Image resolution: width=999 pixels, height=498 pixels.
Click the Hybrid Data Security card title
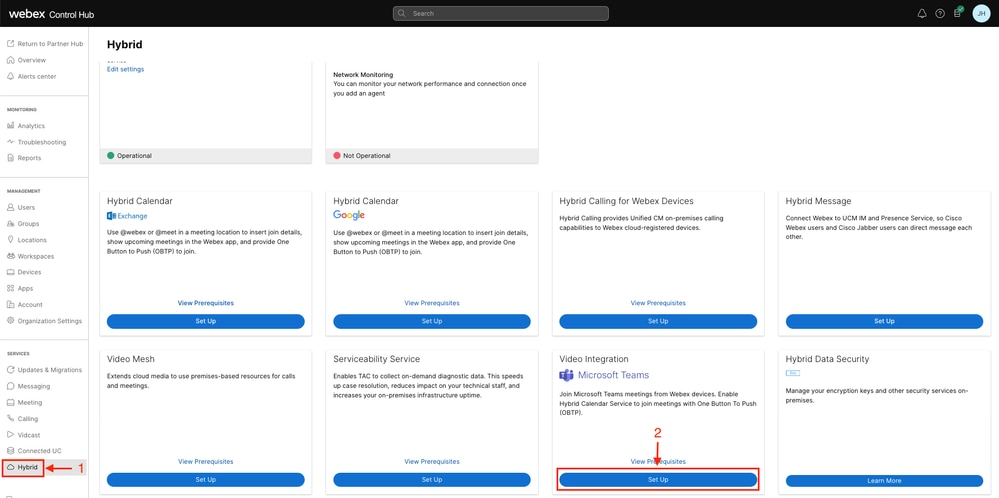(x=827, y=359)
